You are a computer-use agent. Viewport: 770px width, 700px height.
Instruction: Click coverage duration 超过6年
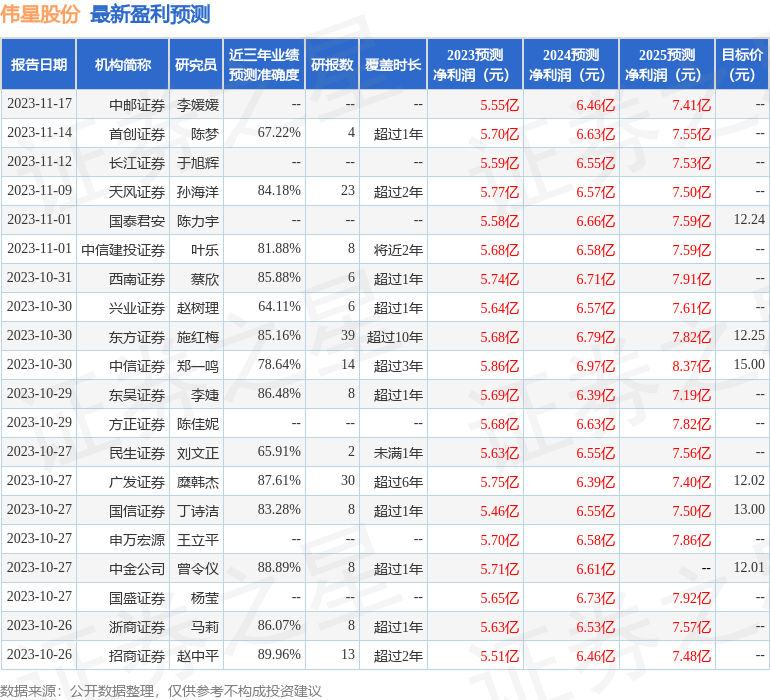click(x=398, y=482)
